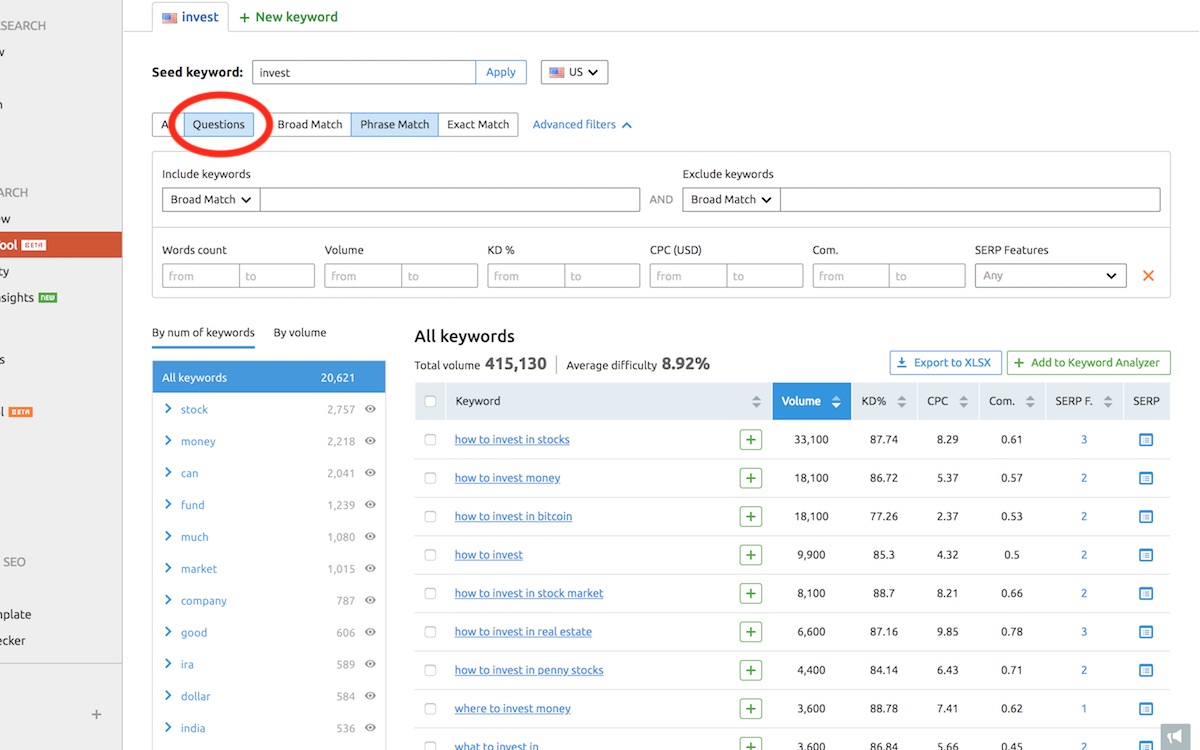Image resolution: width=1200 pixels, height=750 pixels.
Task: Add 'how to invest in stock market' via plus
Action: [750, 593]
